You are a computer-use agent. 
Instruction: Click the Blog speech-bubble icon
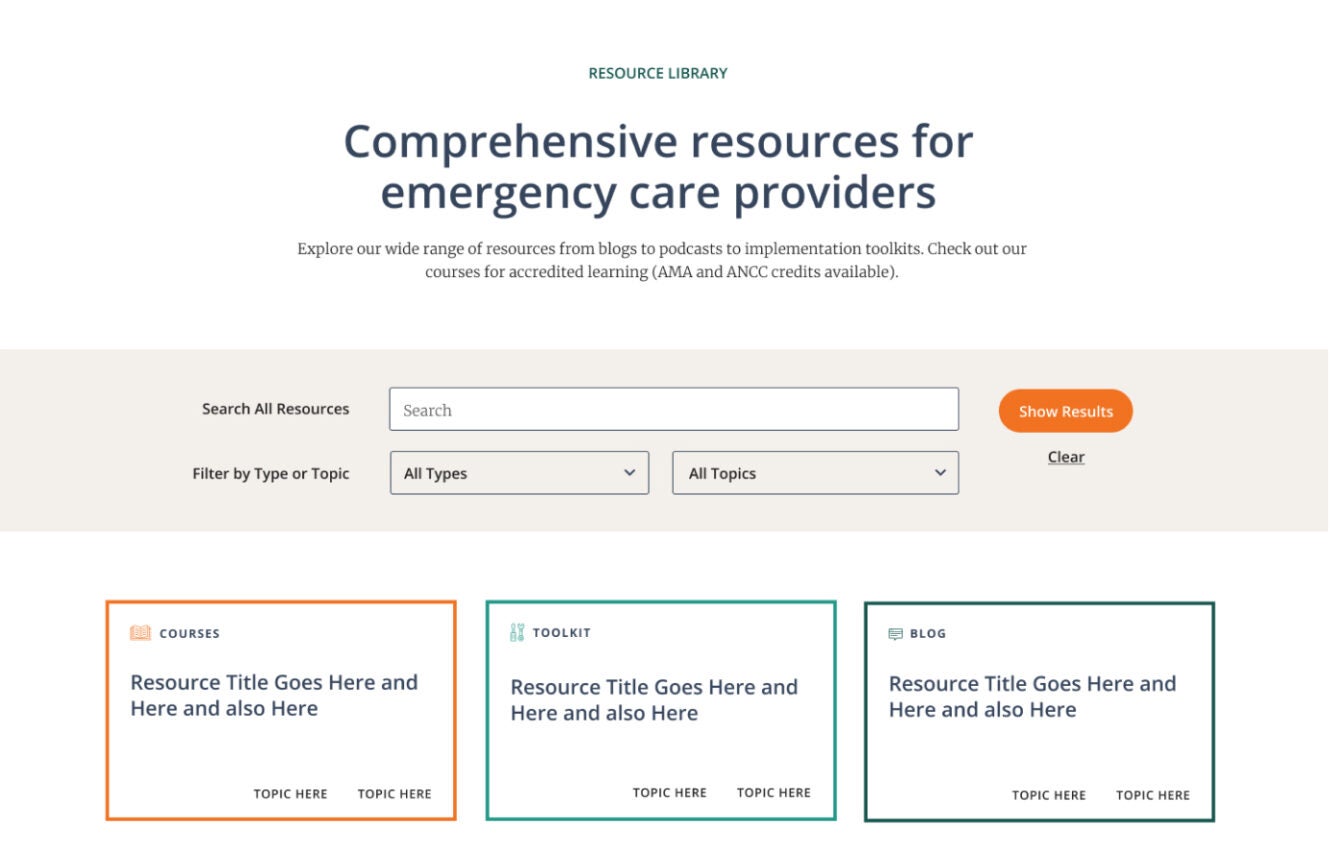pyautogui.click(x=898, y=632)
